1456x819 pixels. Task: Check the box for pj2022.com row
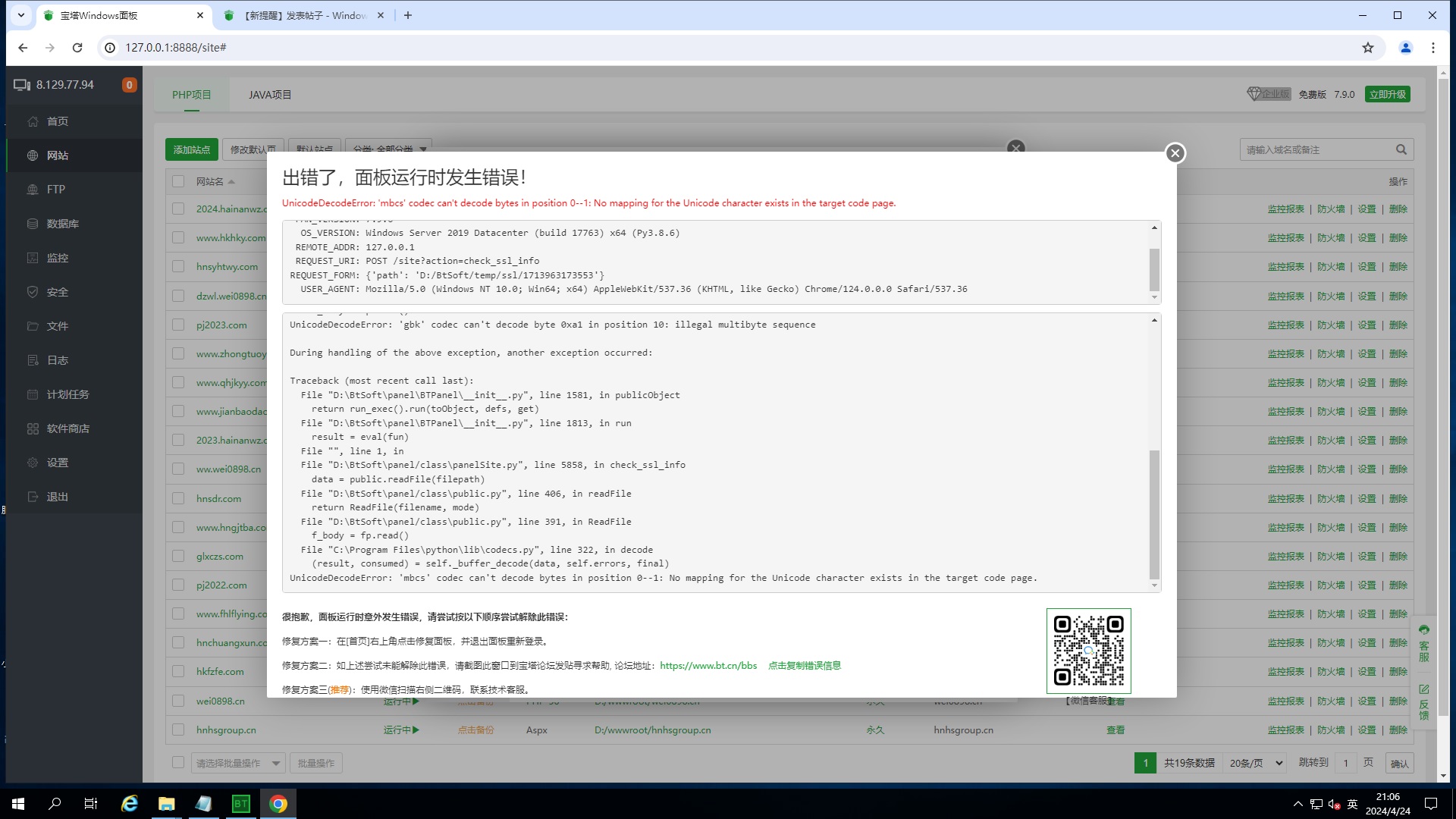[x=178, y=585]
